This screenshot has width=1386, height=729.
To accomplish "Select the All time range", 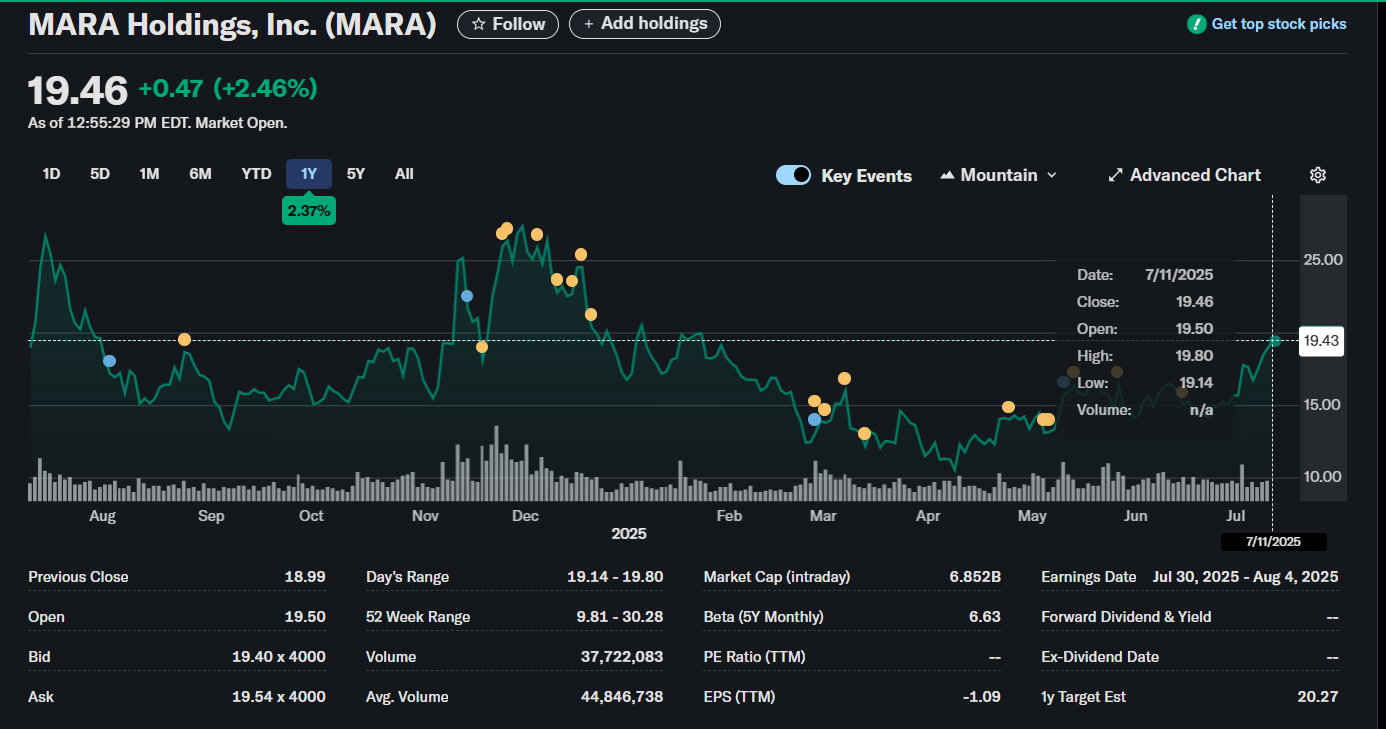I will (x=404, y=174).
